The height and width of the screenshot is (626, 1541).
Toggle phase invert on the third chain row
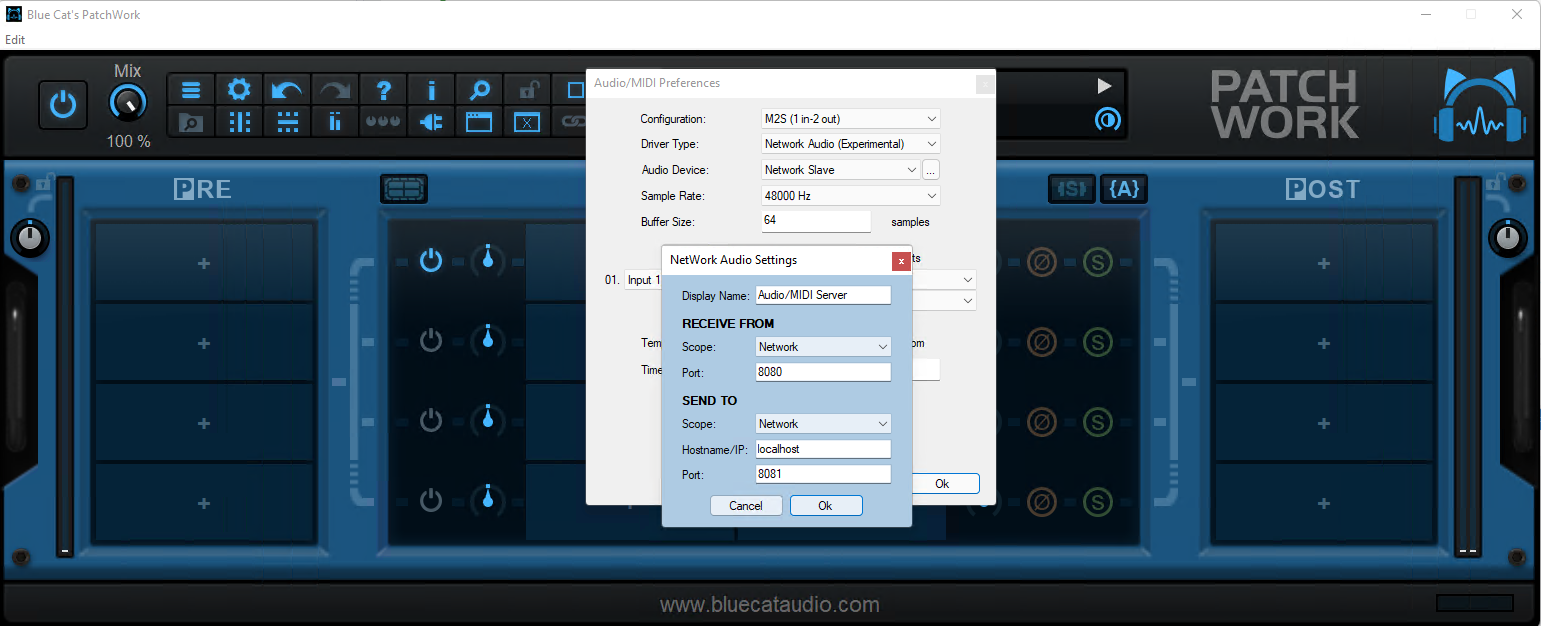[1042, 421]
